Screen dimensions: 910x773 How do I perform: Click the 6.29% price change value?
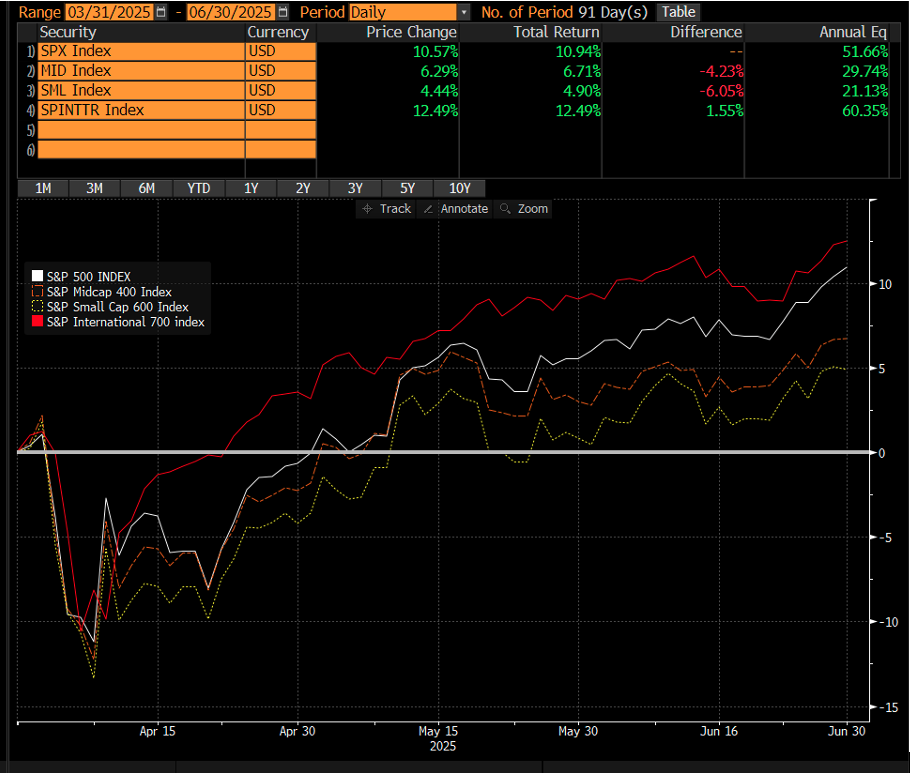[x=439, y=71]
